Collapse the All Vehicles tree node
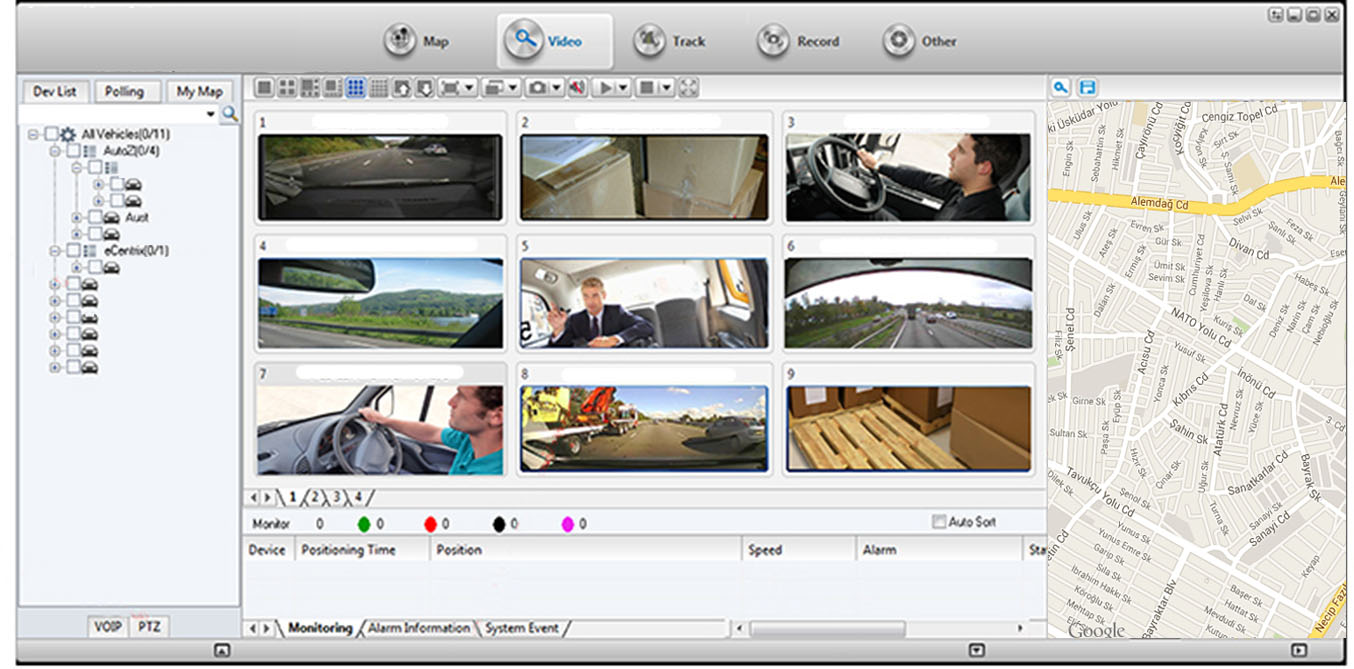Viewport: 1354px width, 669px height. tap(34, 134)
